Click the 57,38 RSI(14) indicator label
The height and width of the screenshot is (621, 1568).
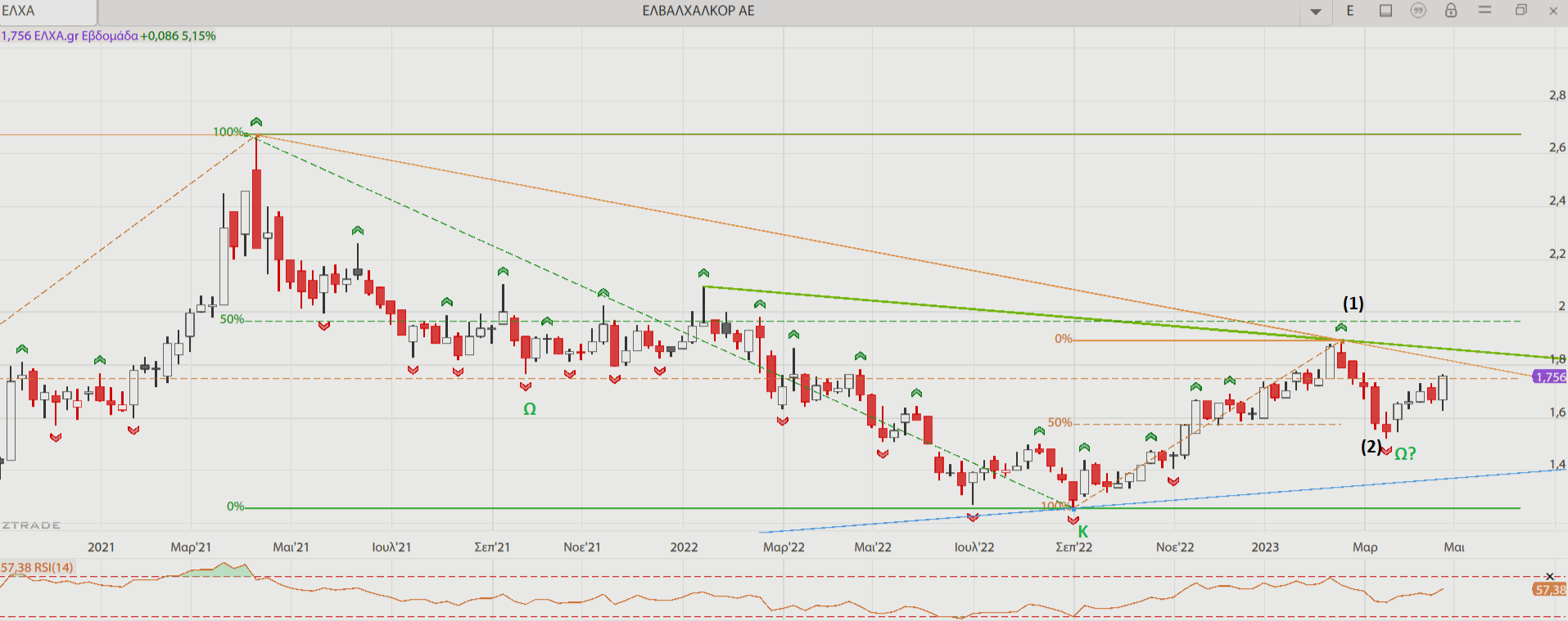click(x=37, y=567)
